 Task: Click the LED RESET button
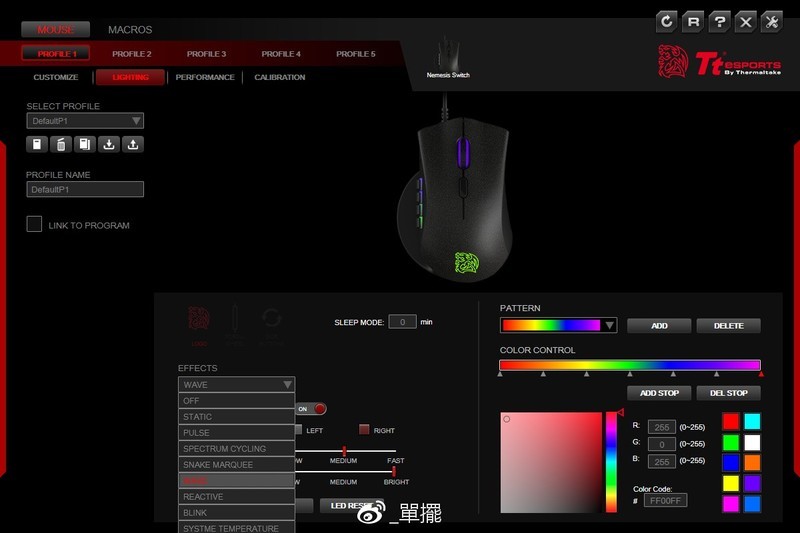pyautogui.click(x=352, y=505)
